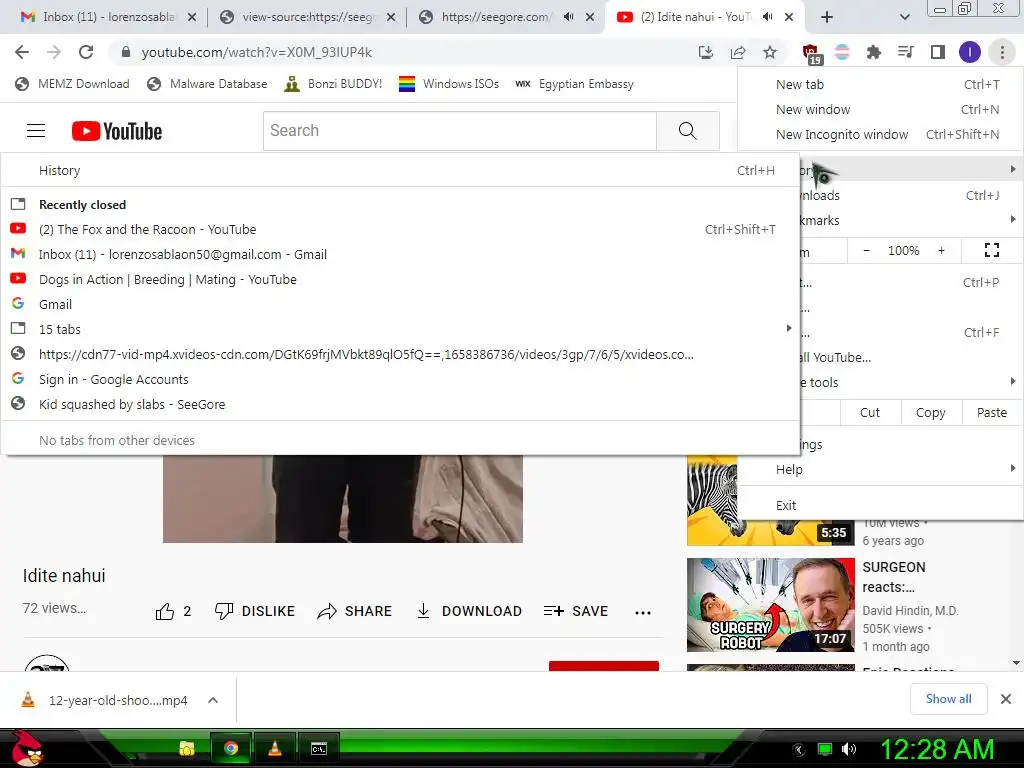The width and height of the screenshot is (1024, 768).
Task: Click the DOWNLOAD button under the video
Action: [469, 611]
